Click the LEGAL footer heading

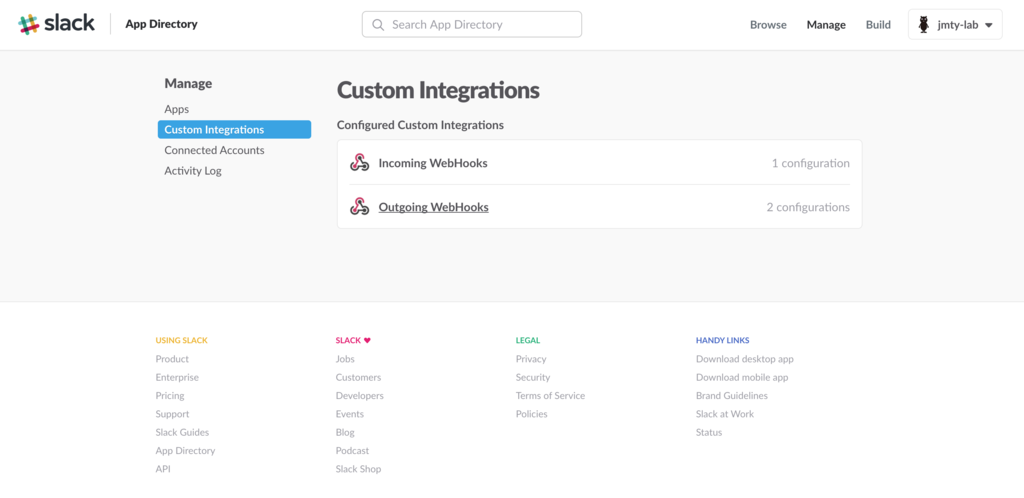[x=528, y=340]
